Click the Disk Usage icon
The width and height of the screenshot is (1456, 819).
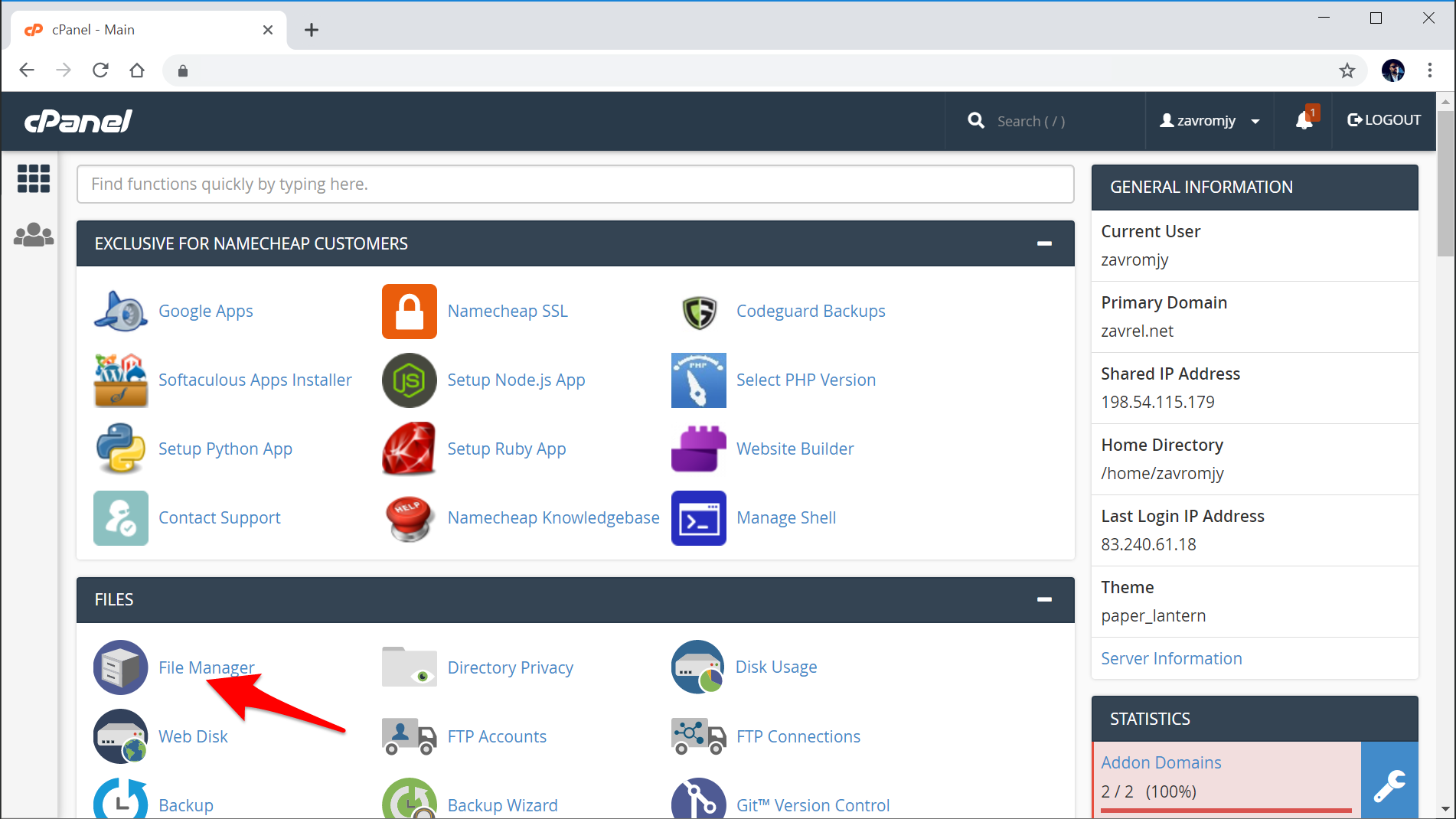coord(698,667)
